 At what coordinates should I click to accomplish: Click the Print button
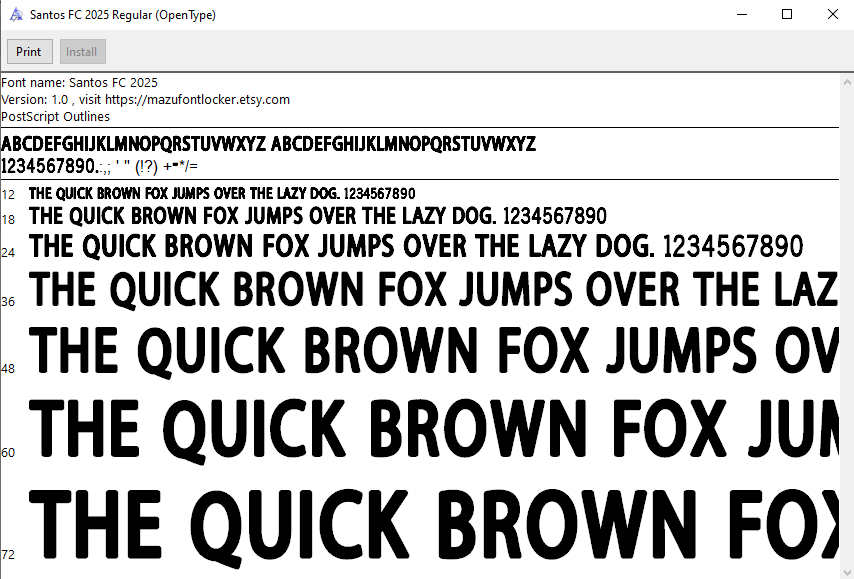point(29,52)
